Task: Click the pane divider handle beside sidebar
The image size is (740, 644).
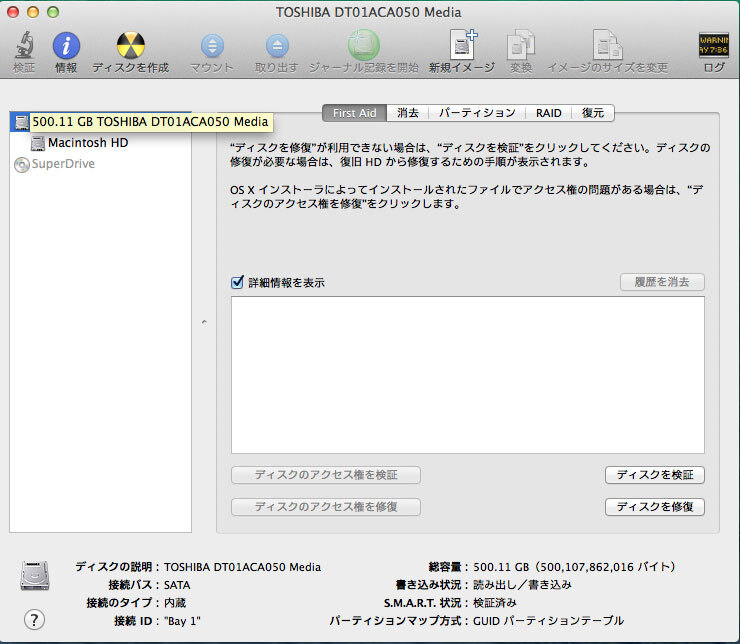Action: coord(204,322)
